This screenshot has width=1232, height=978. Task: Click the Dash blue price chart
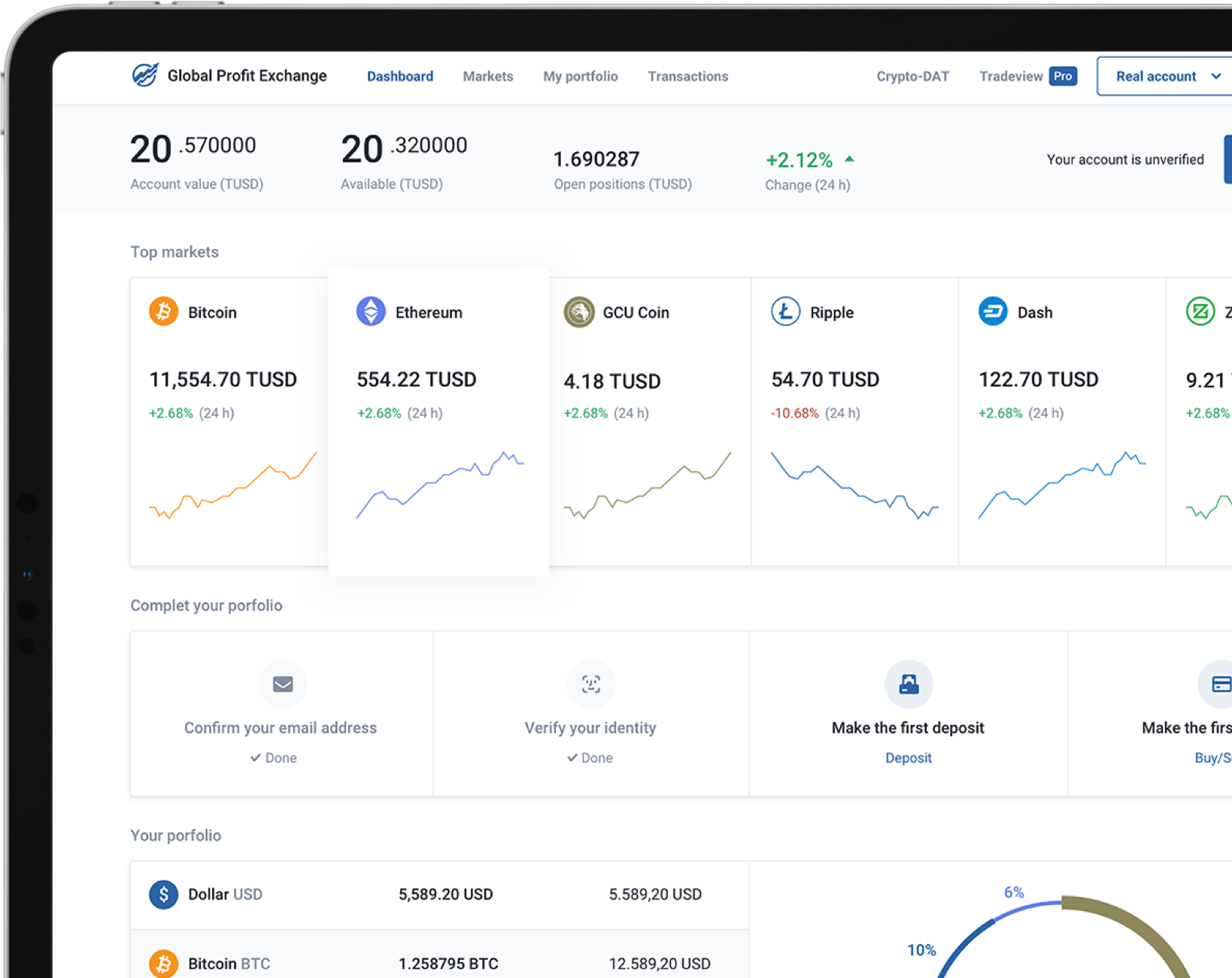click(1062, 485)
